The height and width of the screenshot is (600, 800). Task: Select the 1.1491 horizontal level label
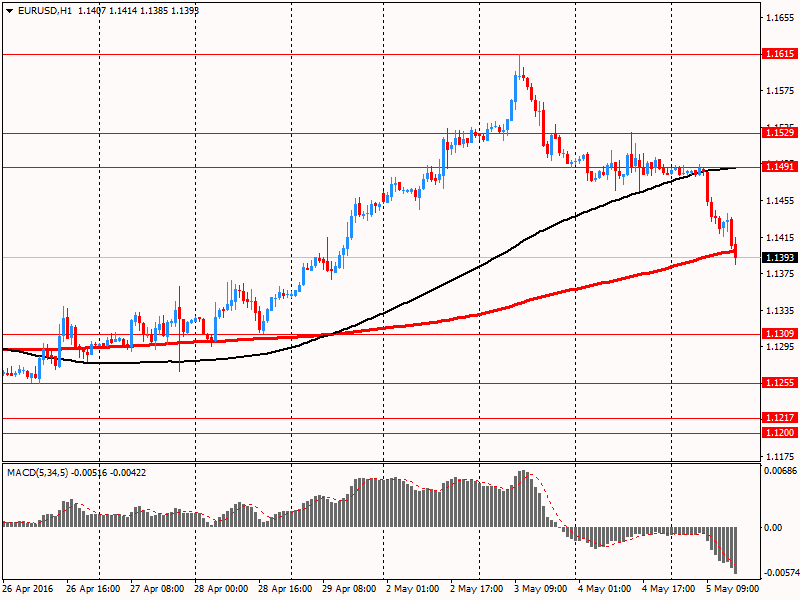[780, 166]
